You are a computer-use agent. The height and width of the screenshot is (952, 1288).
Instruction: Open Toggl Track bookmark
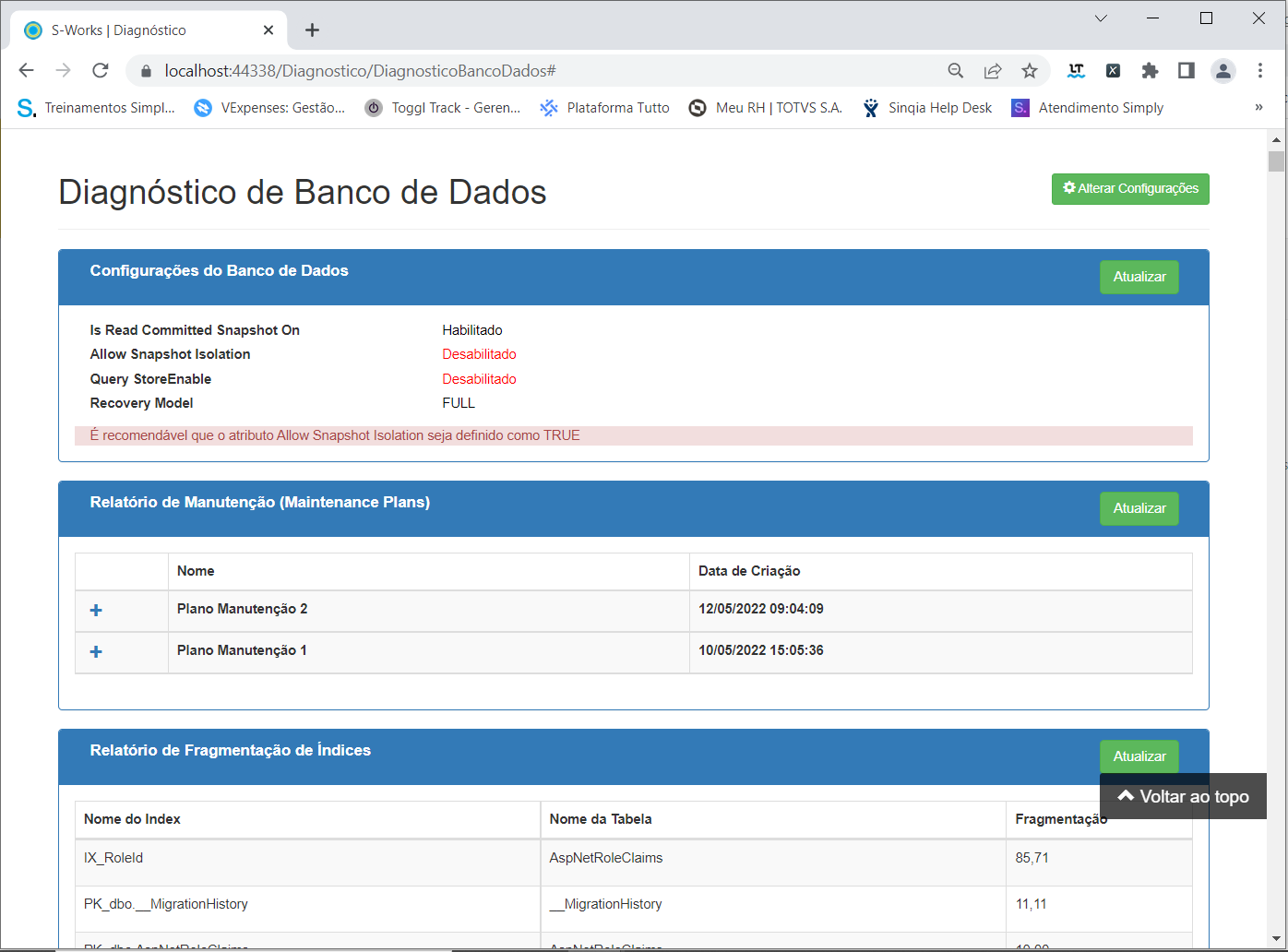click(x=443, y=108)
